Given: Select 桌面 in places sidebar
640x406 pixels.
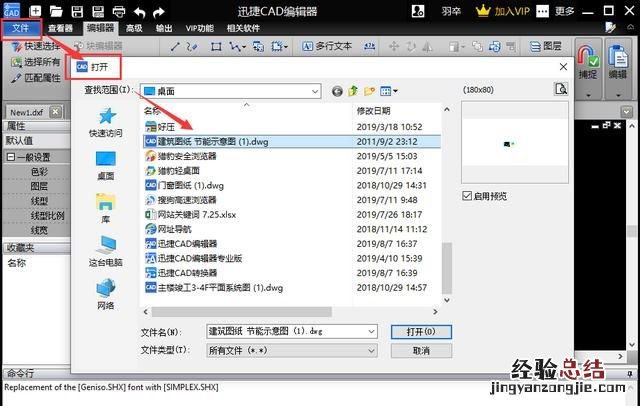Looking at the screenshot, I should [106, 165].
